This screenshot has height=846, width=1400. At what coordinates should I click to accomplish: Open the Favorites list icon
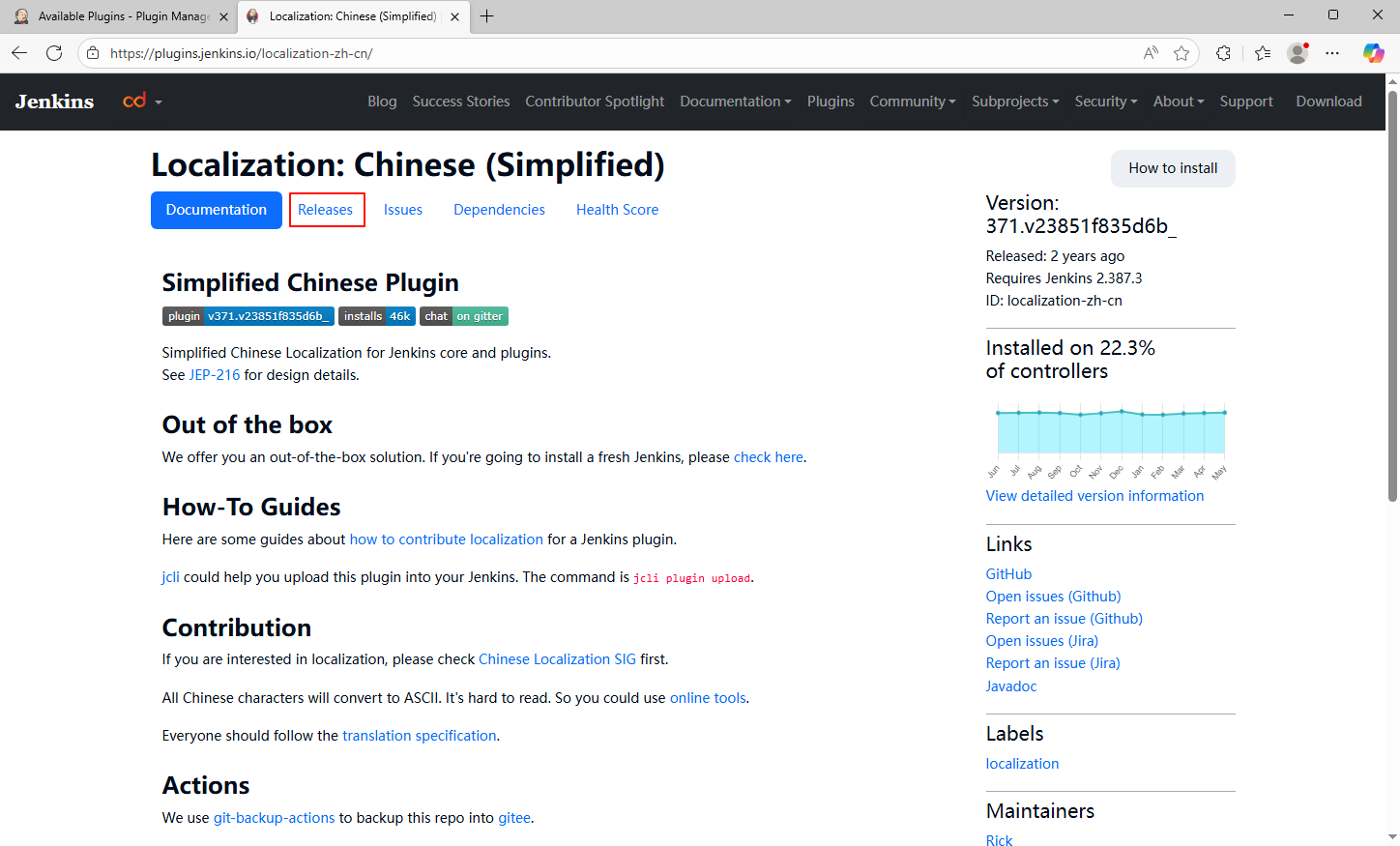coord(1263,53)
